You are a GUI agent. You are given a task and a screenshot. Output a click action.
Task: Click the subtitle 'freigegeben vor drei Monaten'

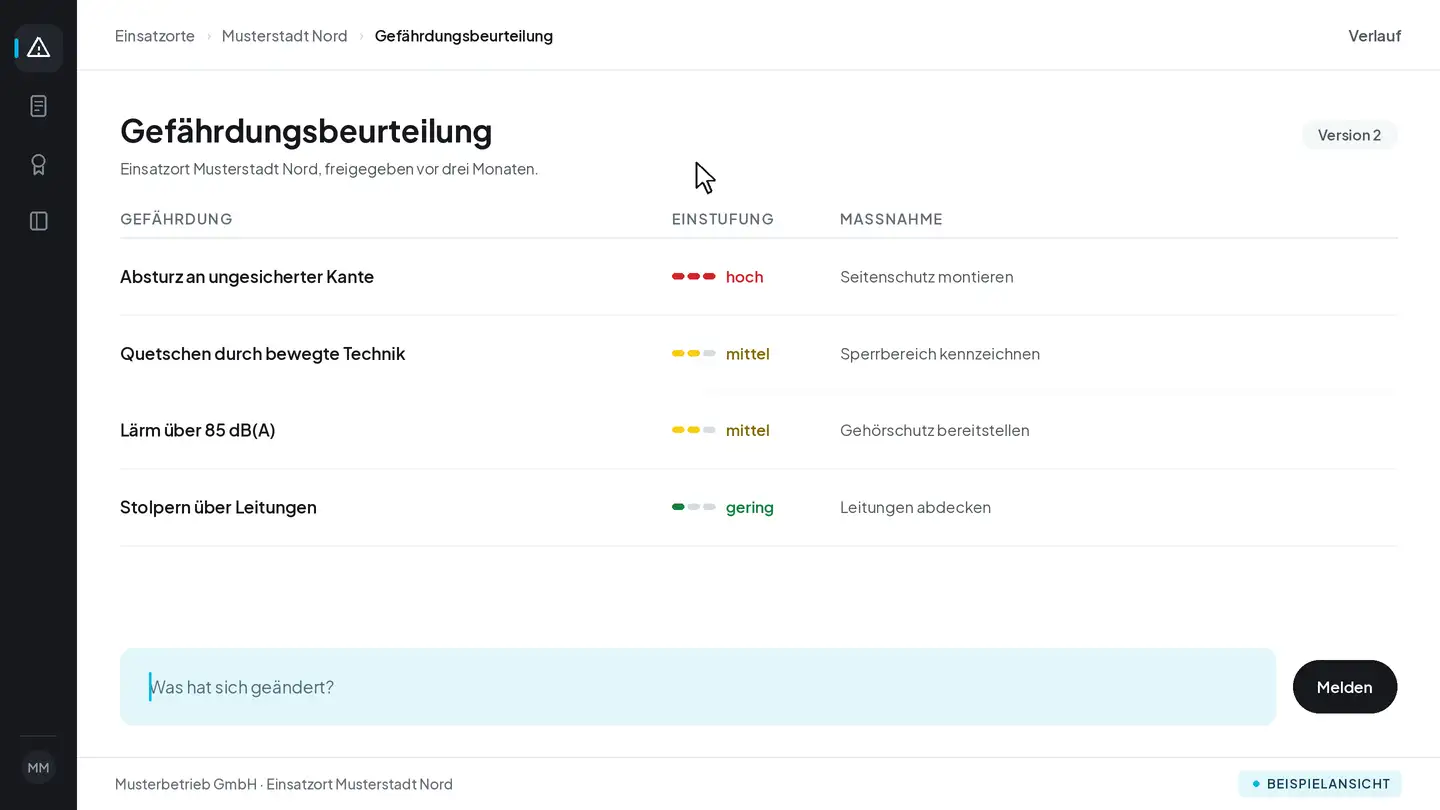pos(430,169)
